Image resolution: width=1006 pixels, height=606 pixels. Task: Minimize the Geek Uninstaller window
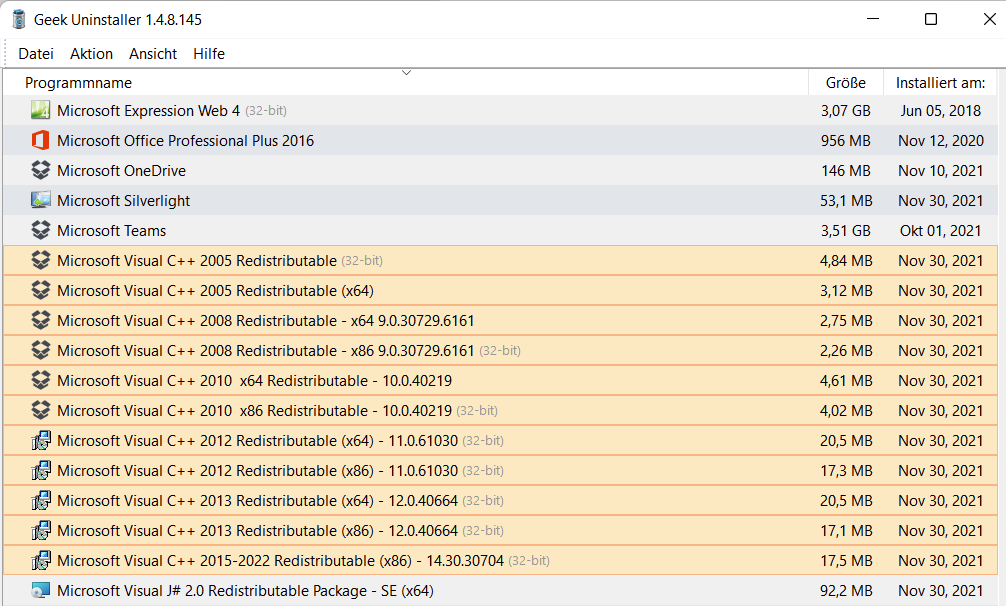pos(873,19)
